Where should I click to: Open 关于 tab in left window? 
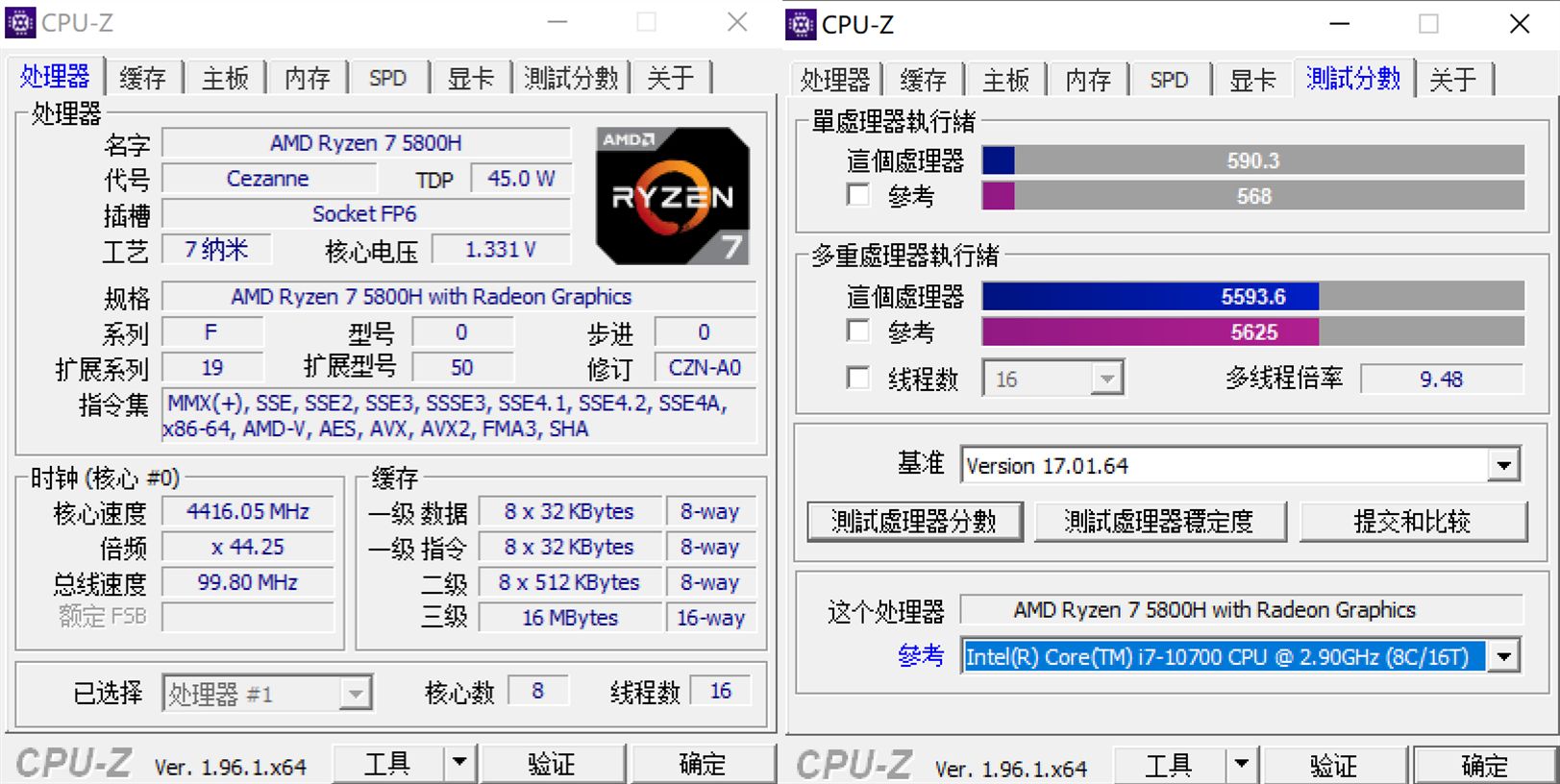click(671, 78)
